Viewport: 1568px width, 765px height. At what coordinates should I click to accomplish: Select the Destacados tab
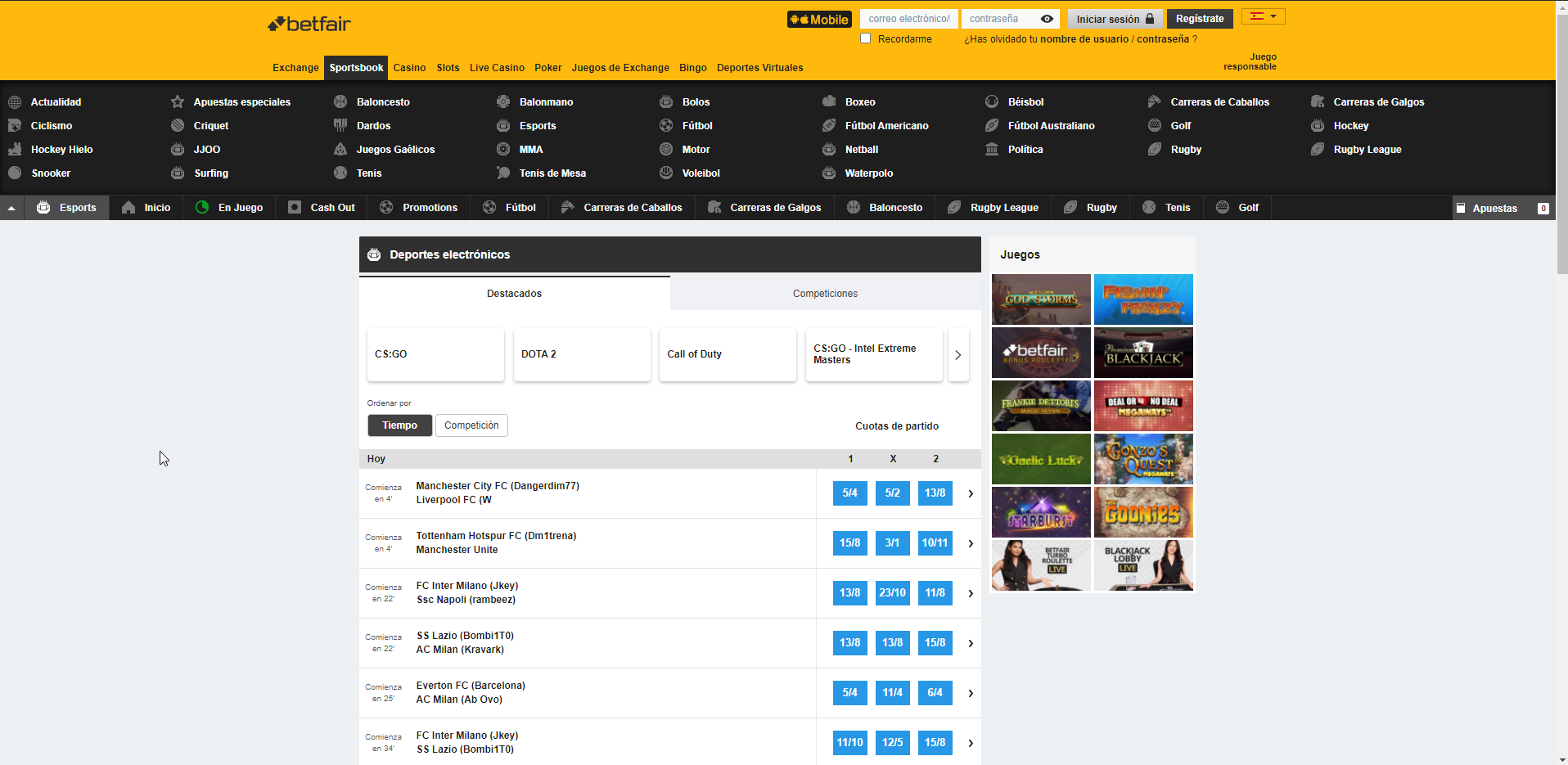[514, 294]
